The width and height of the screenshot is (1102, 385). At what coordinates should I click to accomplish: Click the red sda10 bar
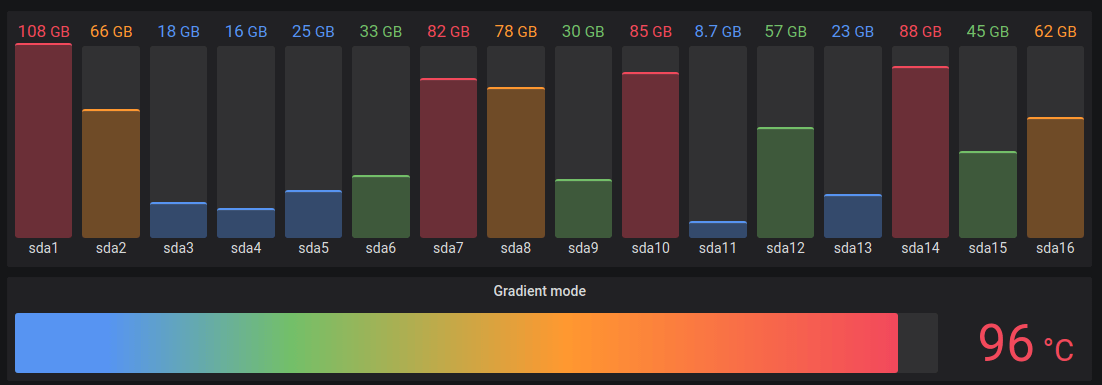651,155
